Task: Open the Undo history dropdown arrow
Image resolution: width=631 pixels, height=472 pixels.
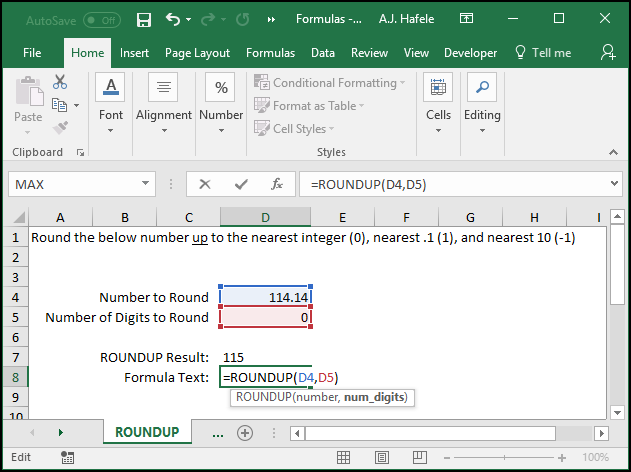Action: pos(188,19)
